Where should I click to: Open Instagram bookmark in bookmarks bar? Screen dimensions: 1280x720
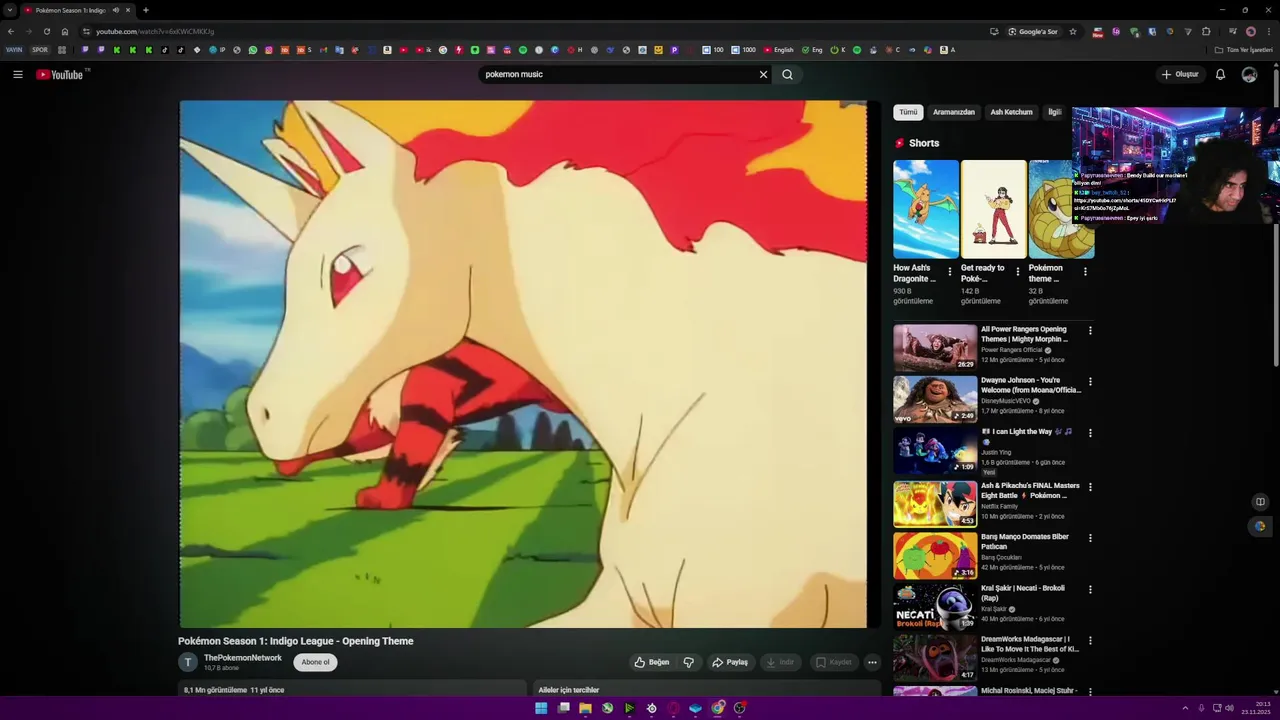[x=269, y=50]
